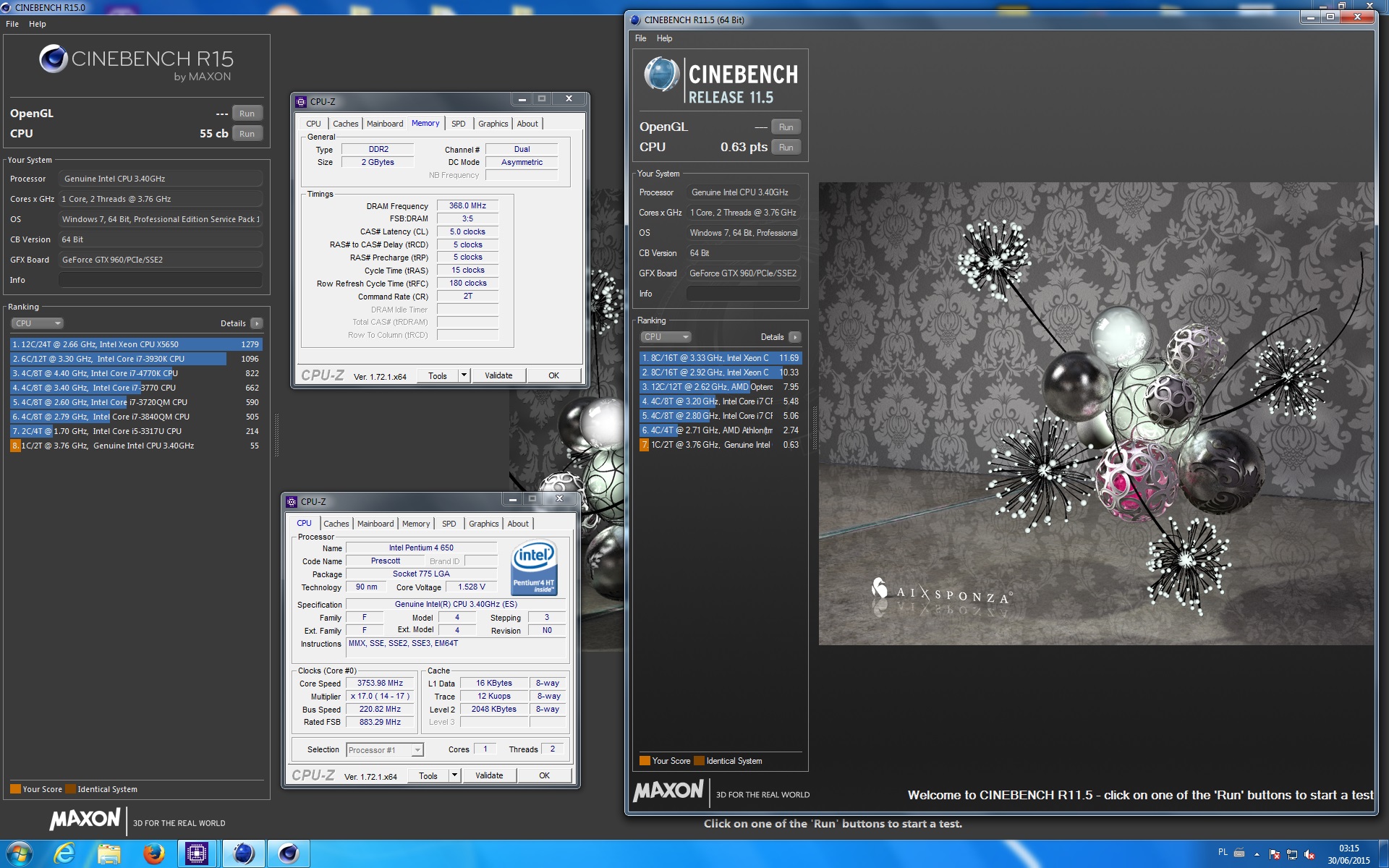The width and height of the screenshot is (1389, 868).
Task: Select 8C/16T 3.33 GHz Xeon row 11.69
Action: [x=721, y=358]
